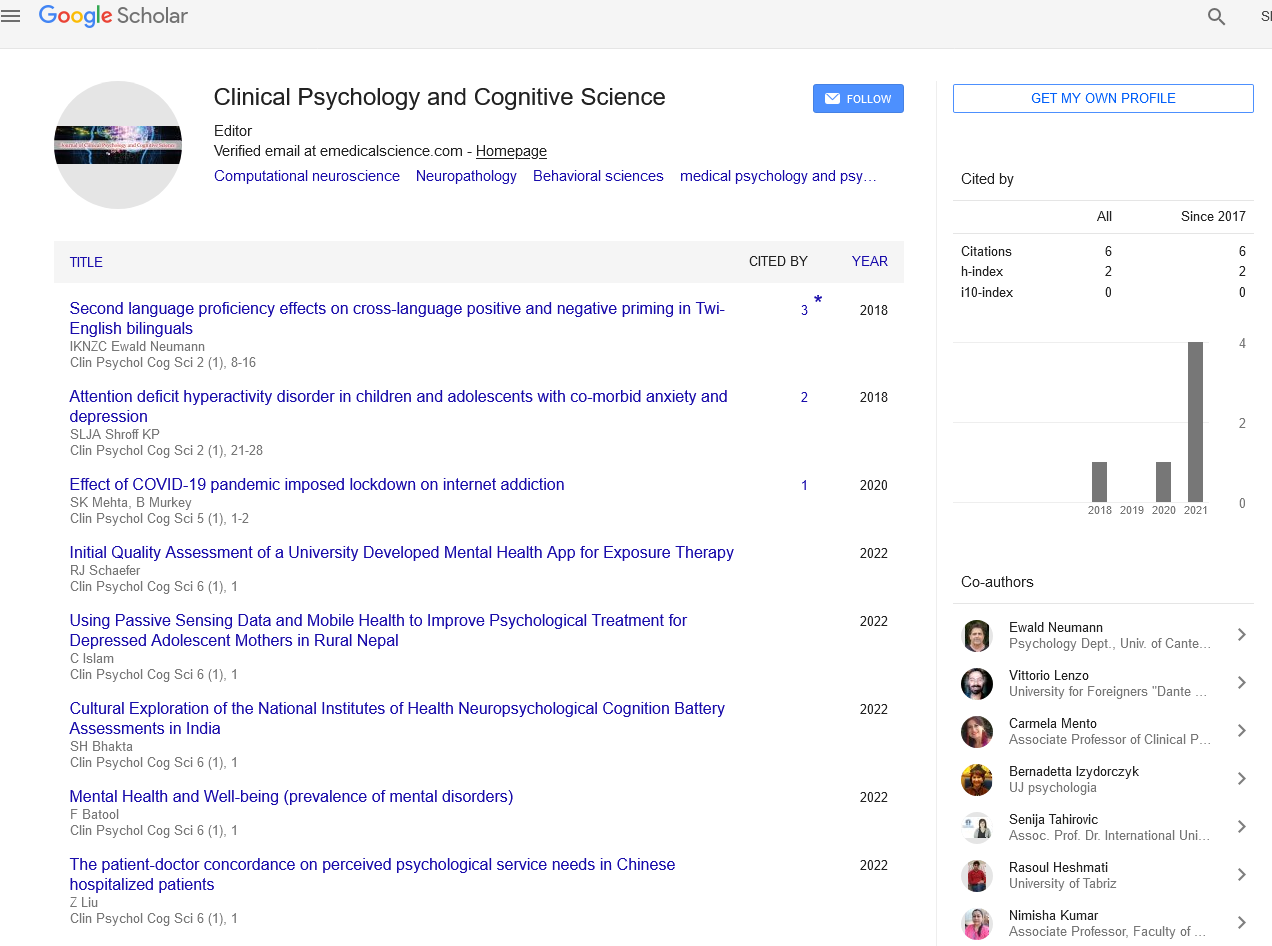Open the Homepage link
Viewport: 1272px width, 946px height.
coord(511,151)
